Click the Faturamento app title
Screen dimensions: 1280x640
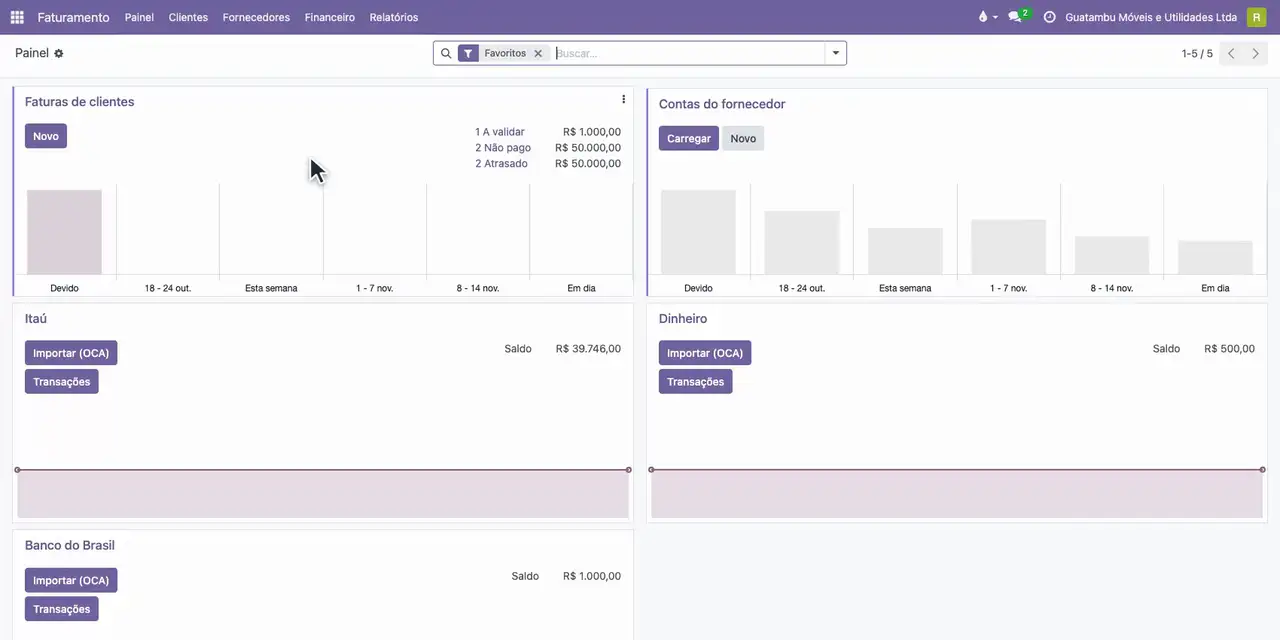click(x=74, y=17)
